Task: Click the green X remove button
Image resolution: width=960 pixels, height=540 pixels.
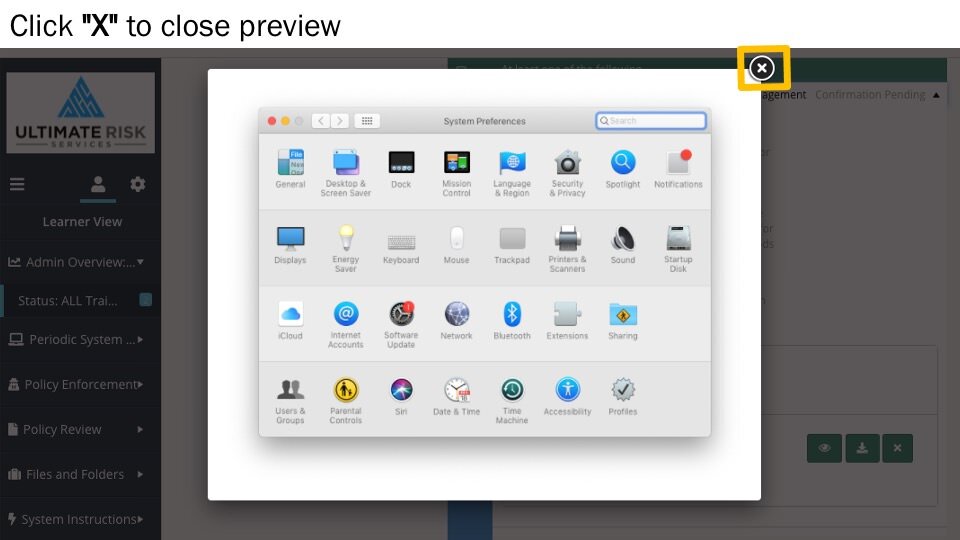Action: pos(897,448)
